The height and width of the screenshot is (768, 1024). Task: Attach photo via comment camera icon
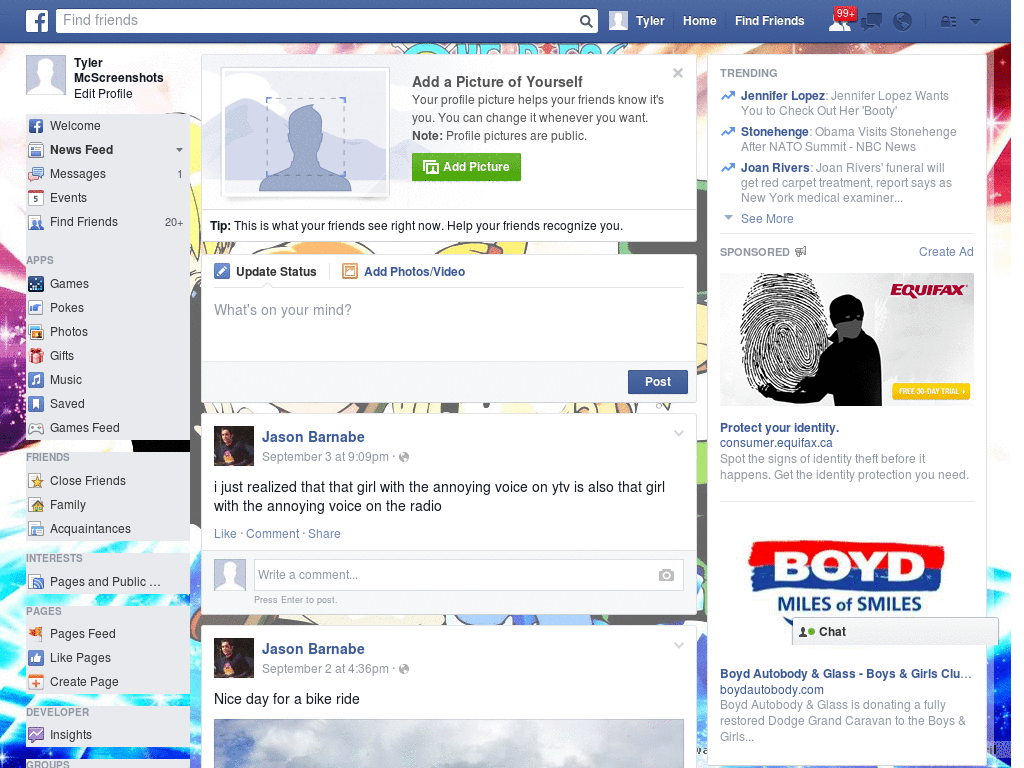[666, 575]
